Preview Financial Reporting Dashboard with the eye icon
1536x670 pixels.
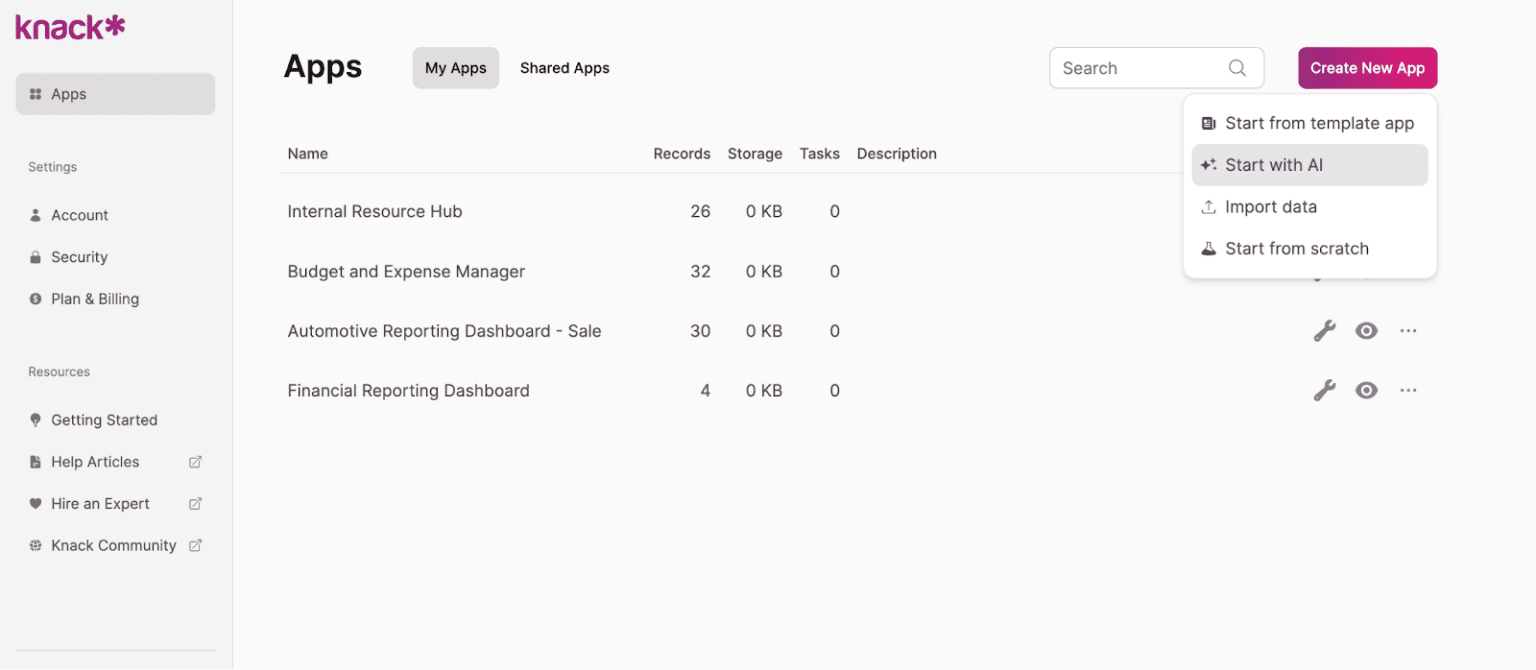pyautogui.click(x=1367, y=390)
